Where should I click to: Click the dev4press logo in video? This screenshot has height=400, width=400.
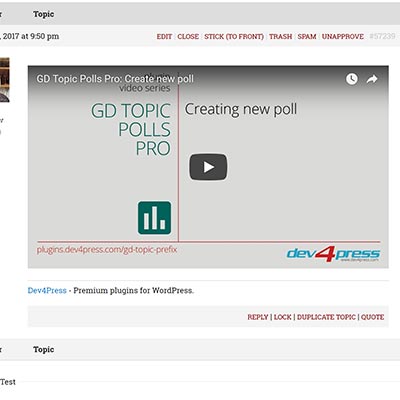pyautogui.click(x=333, y=254)
